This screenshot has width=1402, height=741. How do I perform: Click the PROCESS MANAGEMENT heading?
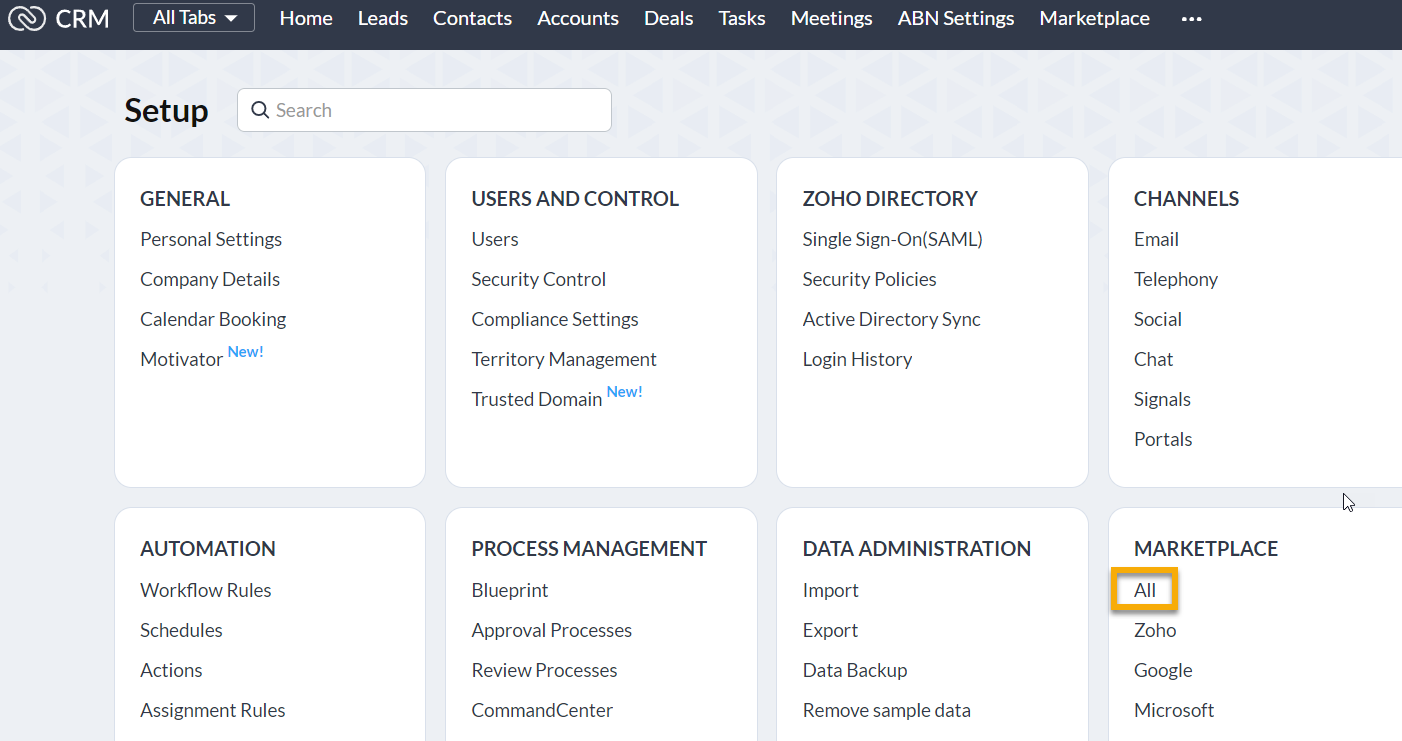coord(589,548)
